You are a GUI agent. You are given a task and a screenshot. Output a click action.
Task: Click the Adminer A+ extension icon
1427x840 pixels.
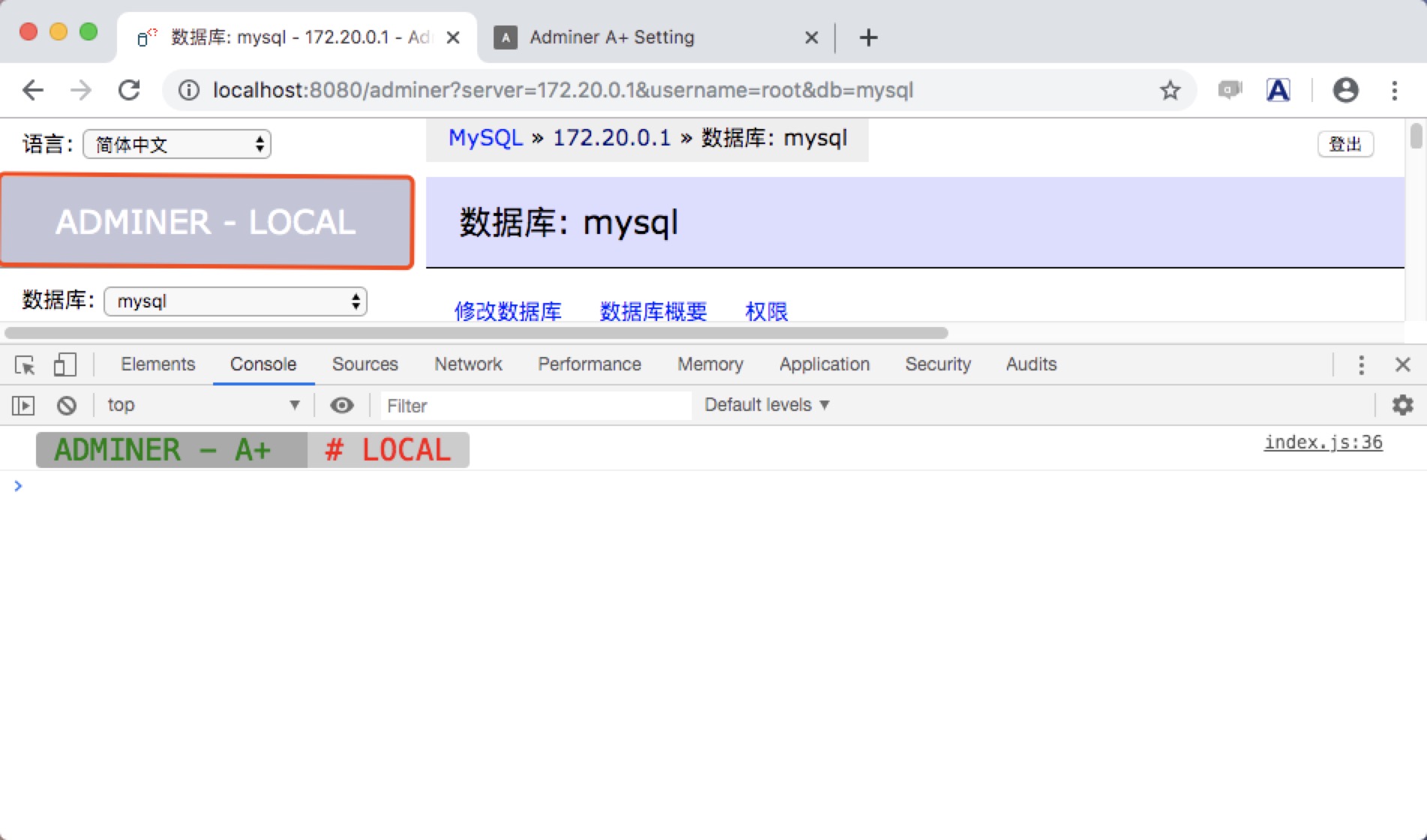tap(1278, 91)
